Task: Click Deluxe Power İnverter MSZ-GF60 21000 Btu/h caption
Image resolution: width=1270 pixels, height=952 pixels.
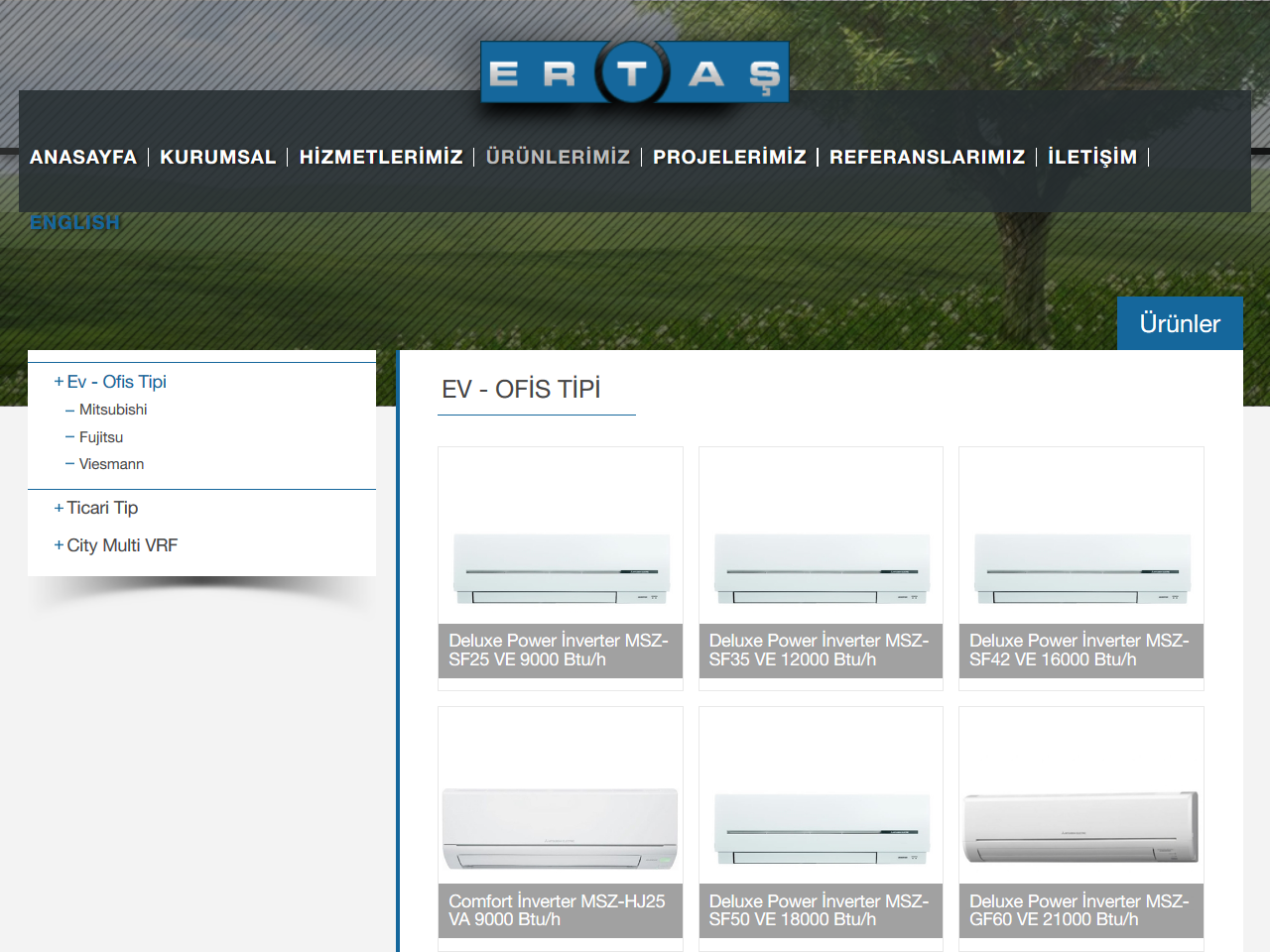Action: pyautogui.click(x=1081, y=910)
